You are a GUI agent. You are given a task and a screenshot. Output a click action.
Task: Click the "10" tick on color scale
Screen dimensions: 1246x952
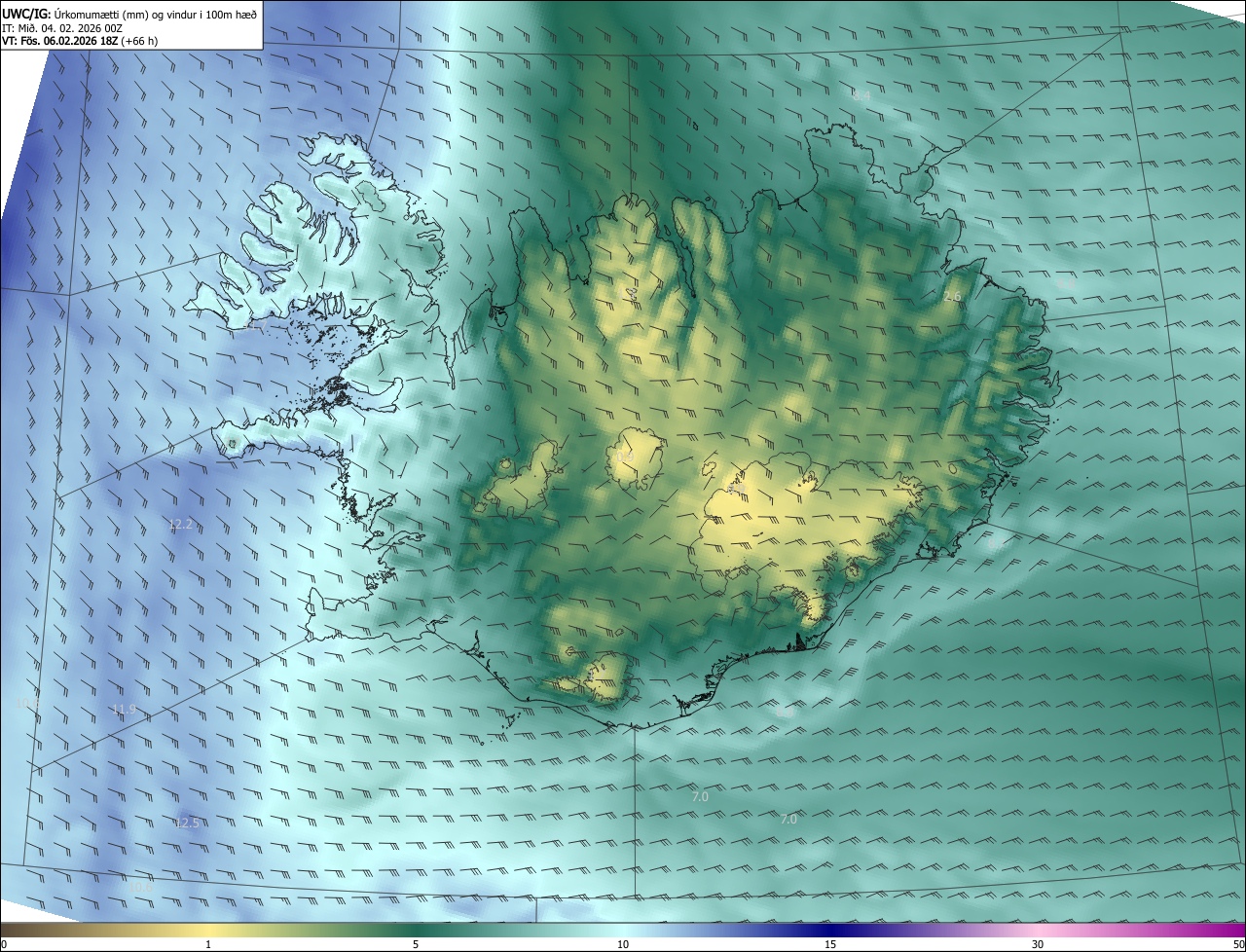click(623, 944)
